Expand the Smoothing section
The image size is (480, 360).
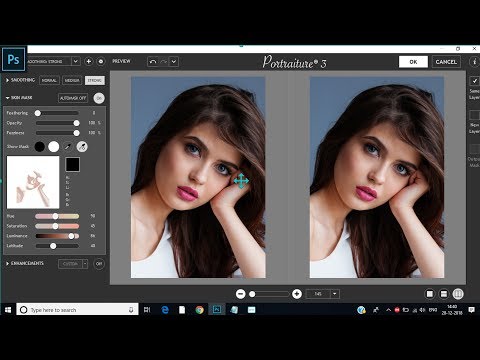pyautogui.click(x=7, y=80)
